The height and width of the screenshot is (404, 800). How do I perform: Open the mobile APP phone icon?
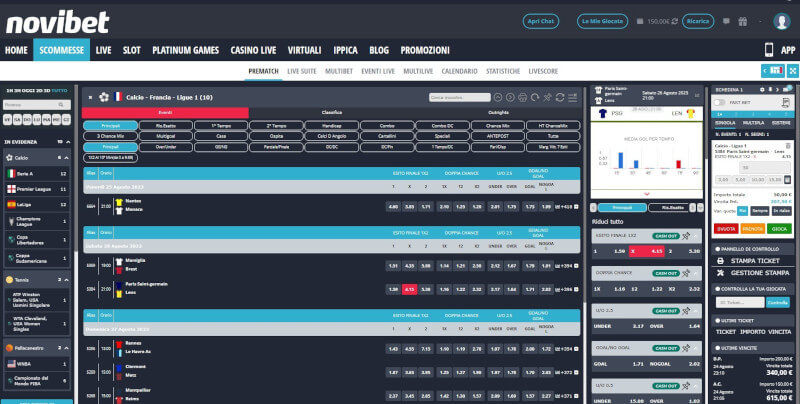[768, 49]
